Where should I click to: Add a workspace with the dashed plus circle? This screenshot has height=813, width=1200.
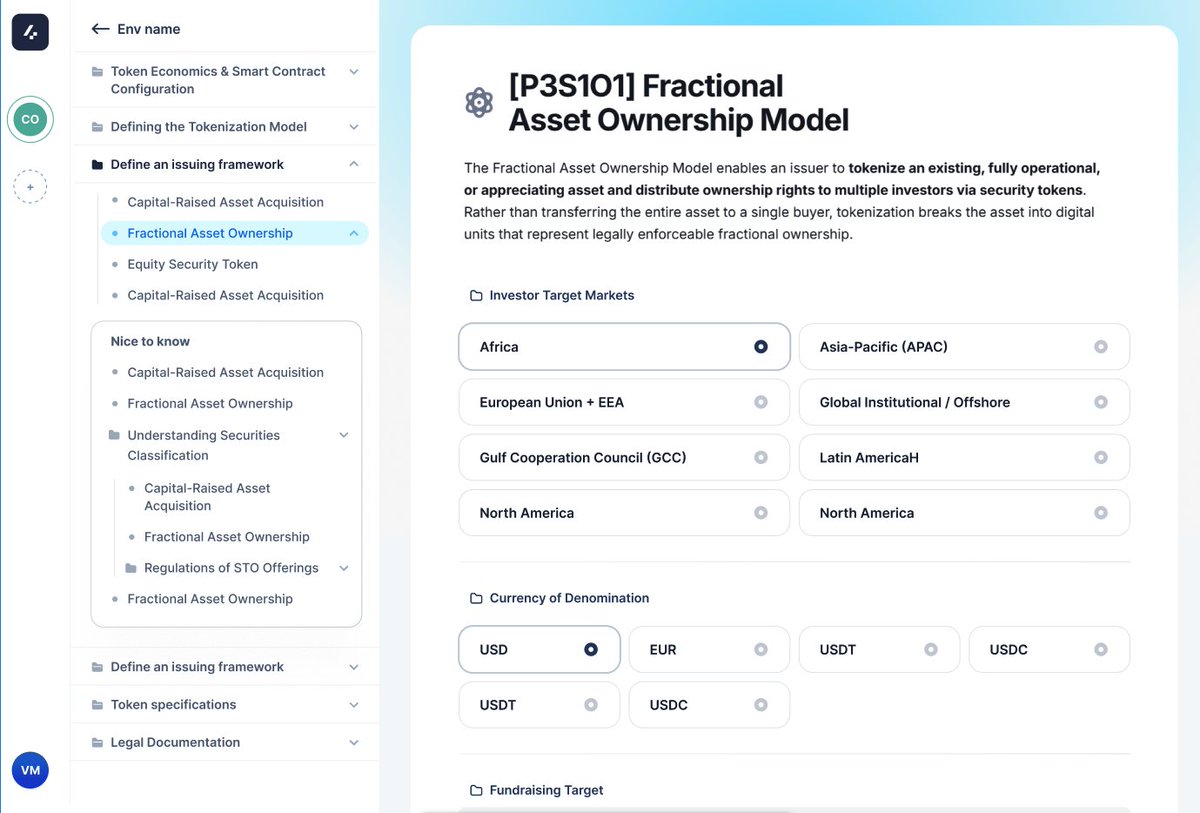click(30, 186)
